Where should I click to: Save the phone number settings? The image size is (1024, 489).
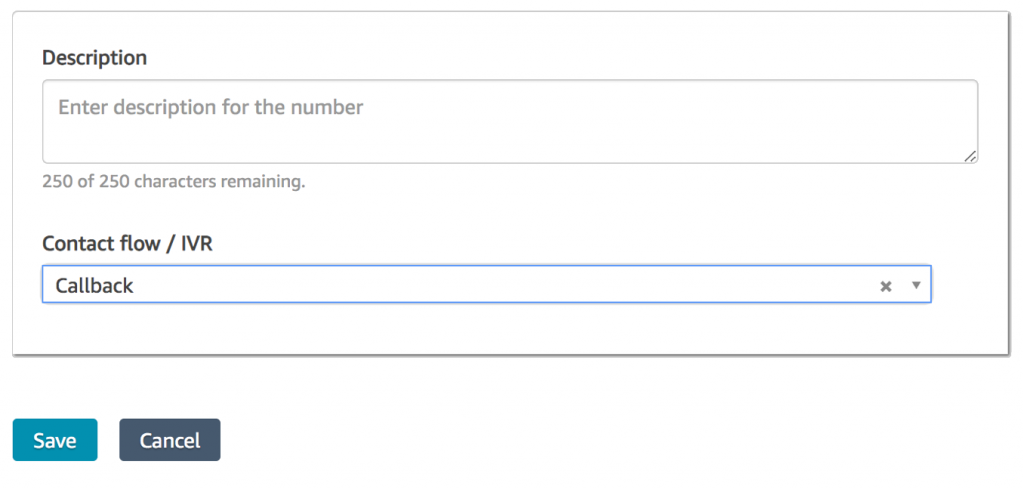[55, 440]
